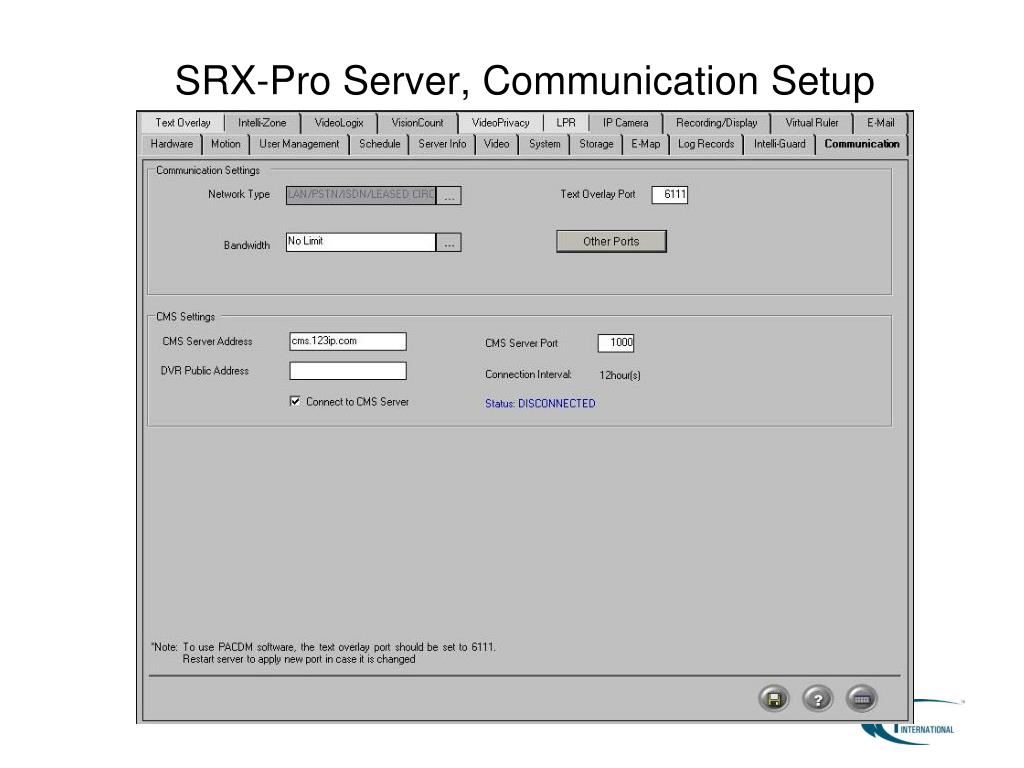Switch to the LPR tab
The width and height of the screenshot is (1024, 768).
point(566,123)
